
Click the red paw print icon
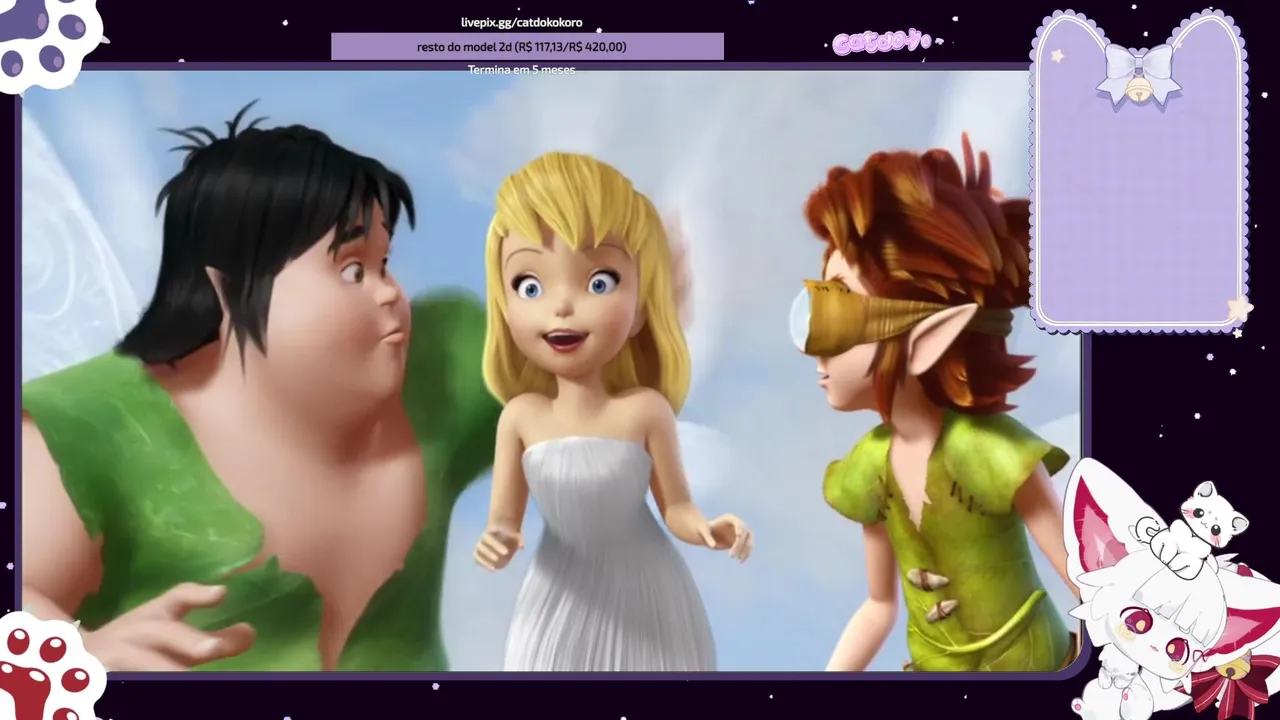[48, 665]
